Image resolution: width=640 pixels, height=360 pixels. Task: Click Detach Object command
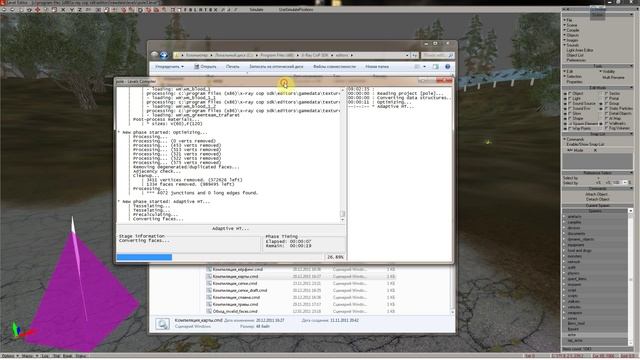point(597,199)
